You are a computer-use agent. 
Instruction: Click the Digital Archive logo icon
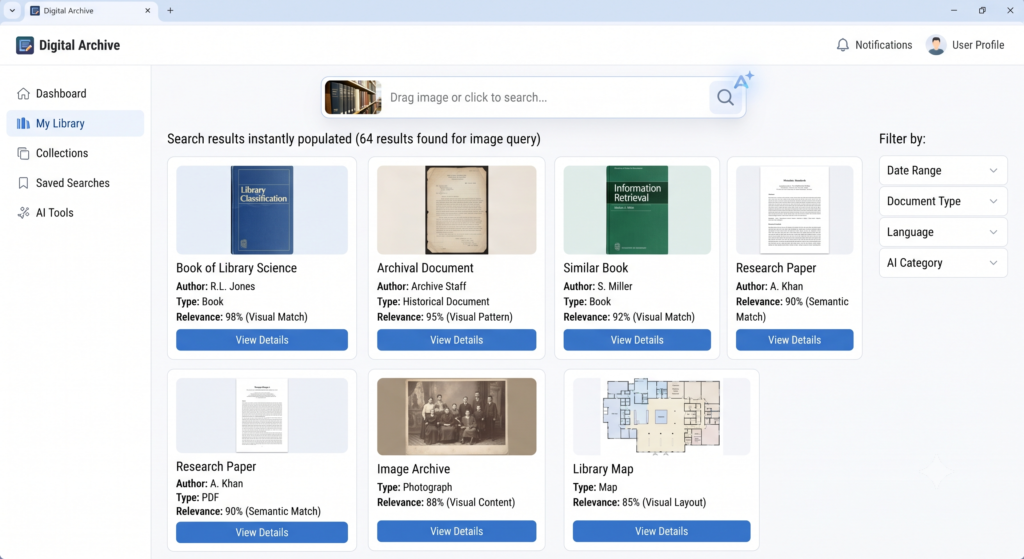(x=25, y=45)
